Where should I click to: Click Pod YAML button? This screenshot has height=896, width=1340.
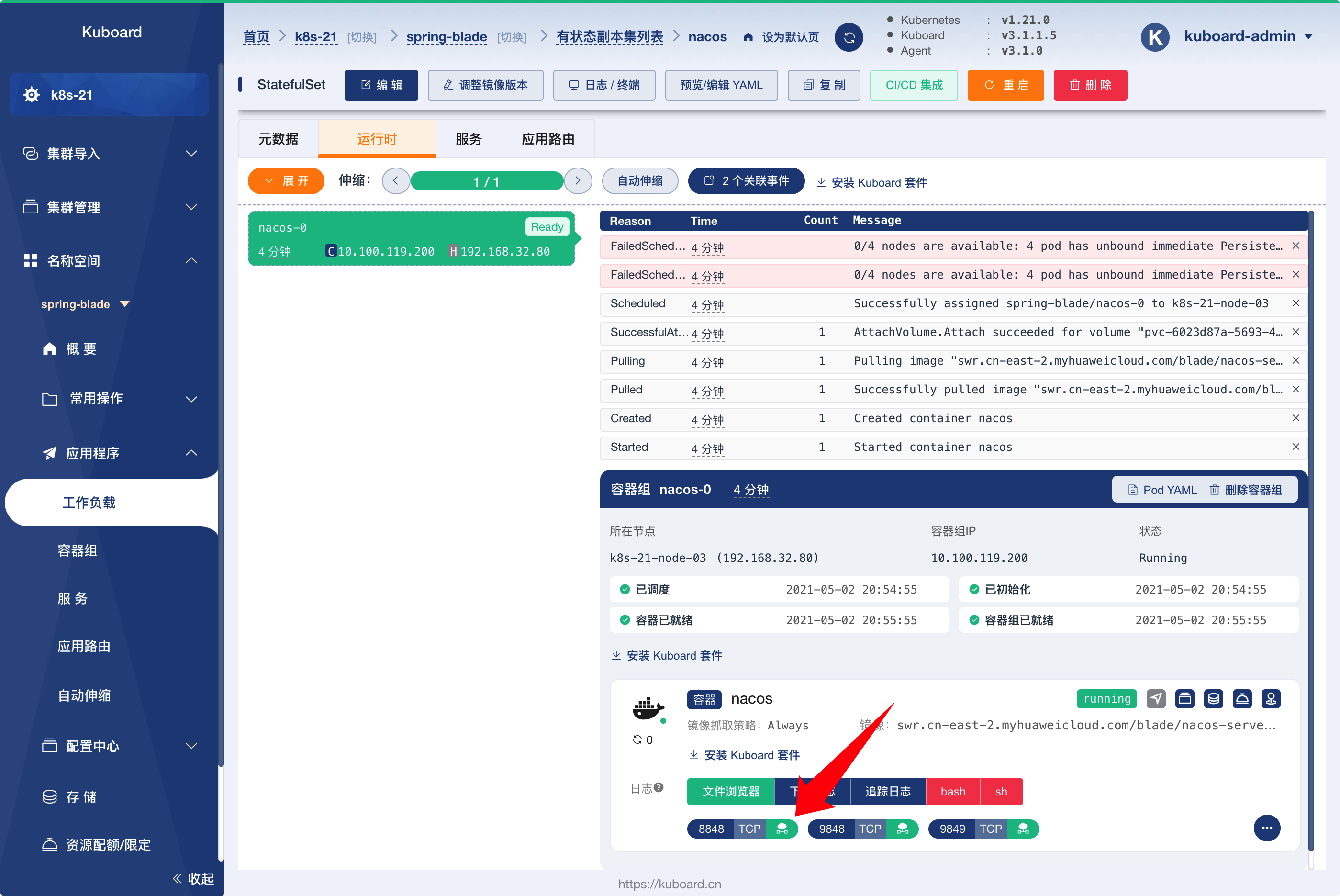click(x=1162, y=490)
